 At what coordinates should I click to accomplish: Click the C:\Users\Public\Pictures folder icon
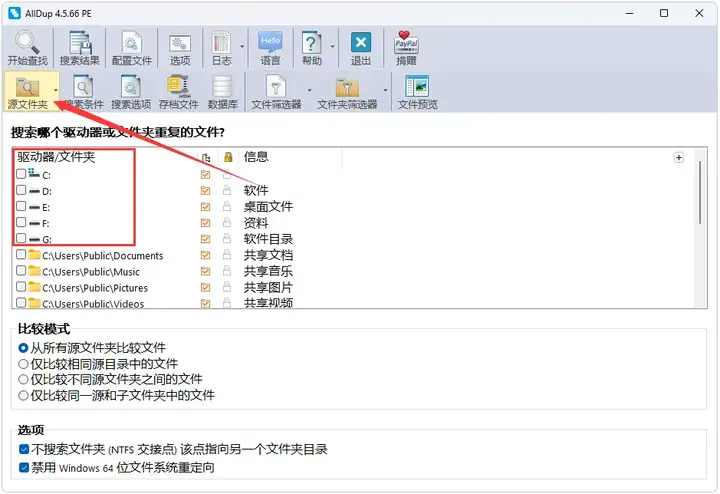[x=34, y=286]
